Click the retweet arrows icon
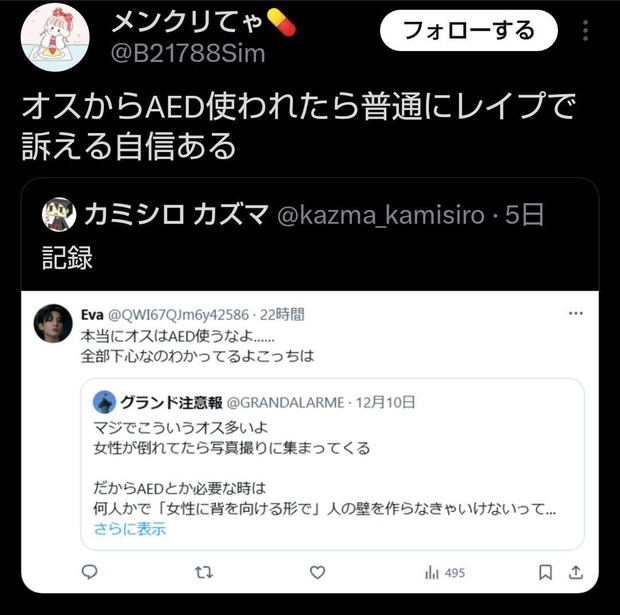This screenshot has width=620, height=615. (x=204, y=572)
